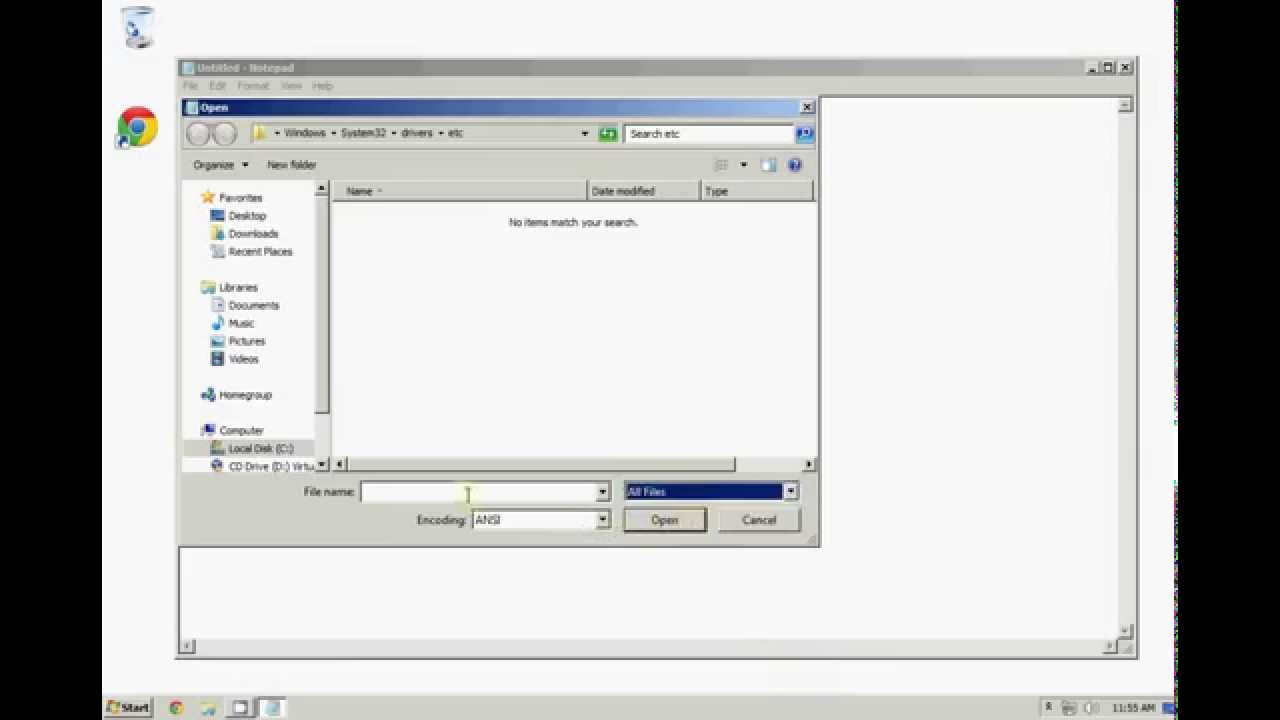
Task: Open Notepad's View menu
Action: [291, 86]
